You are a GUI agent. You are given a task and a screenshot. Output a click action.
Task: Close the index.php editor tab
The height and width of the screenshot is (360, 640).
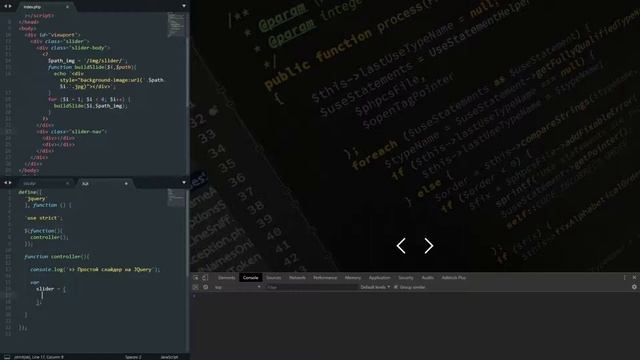(x=67, y=7)
